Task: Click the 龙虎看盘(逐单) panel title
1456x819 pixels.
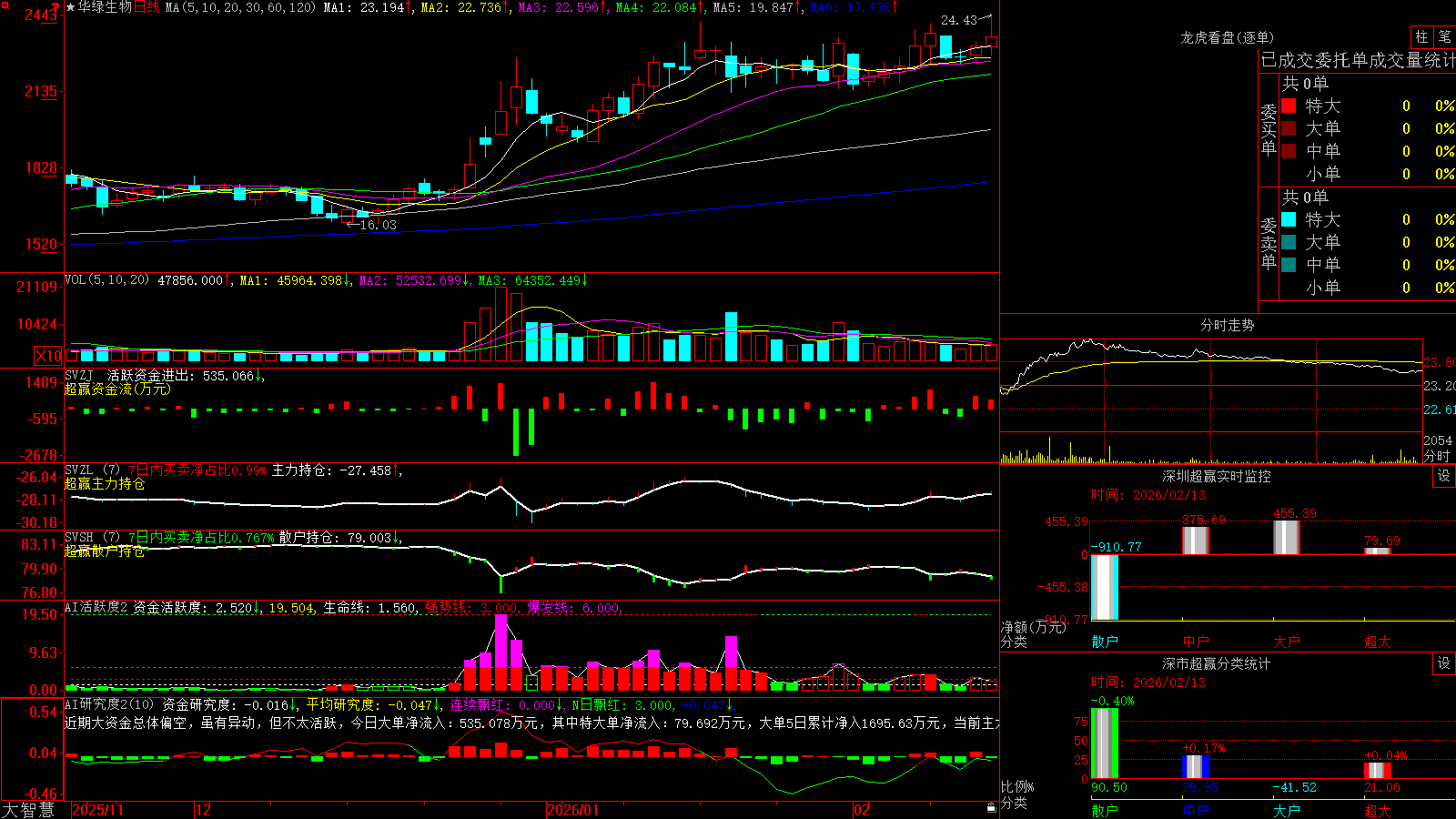Action: coord(1227,37)
